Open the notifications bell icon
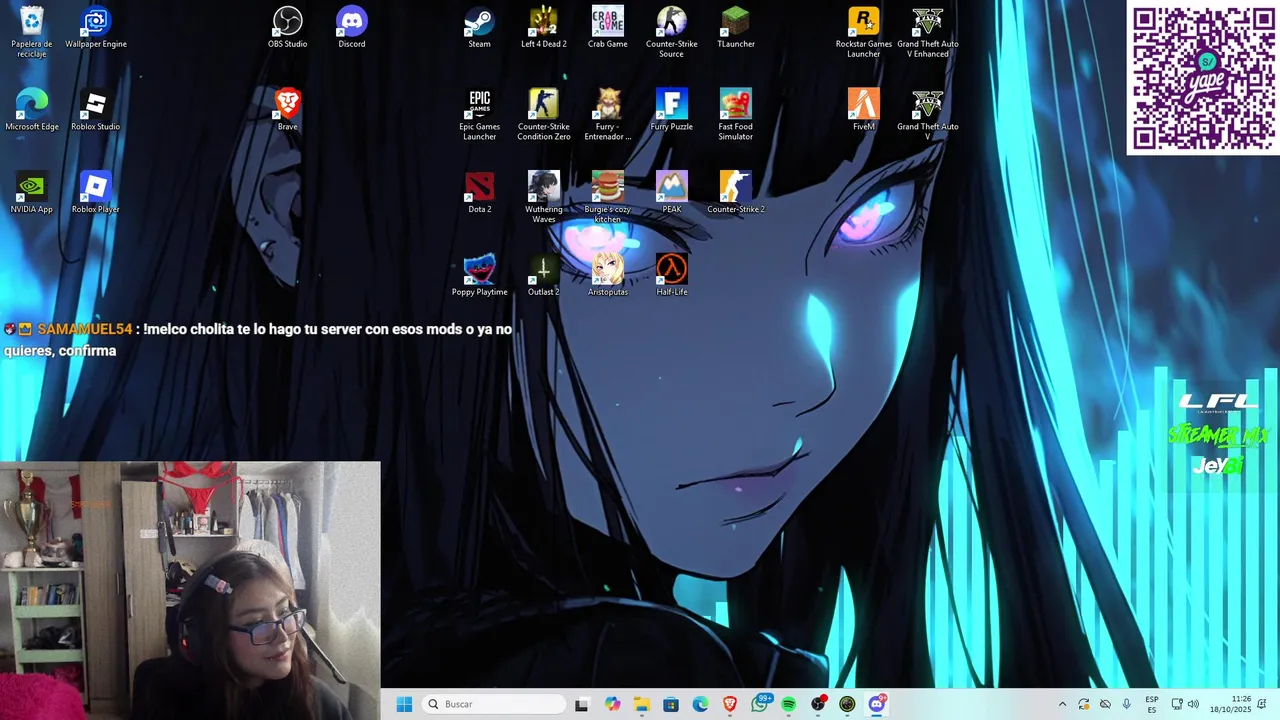 click(1262, 704)
